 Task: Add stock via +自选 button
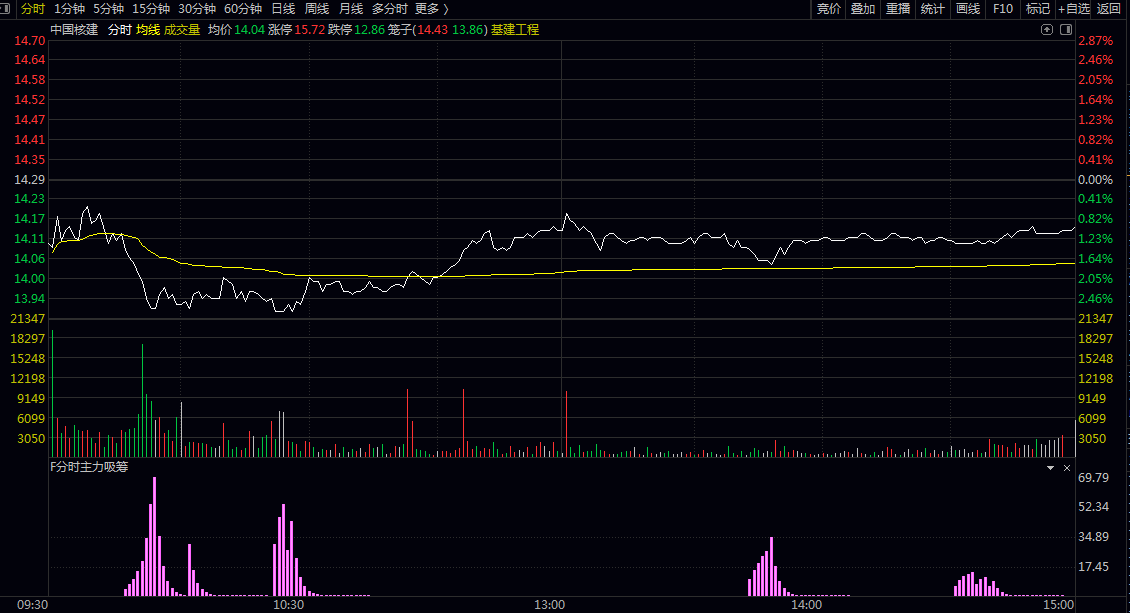coord(1074,9)
